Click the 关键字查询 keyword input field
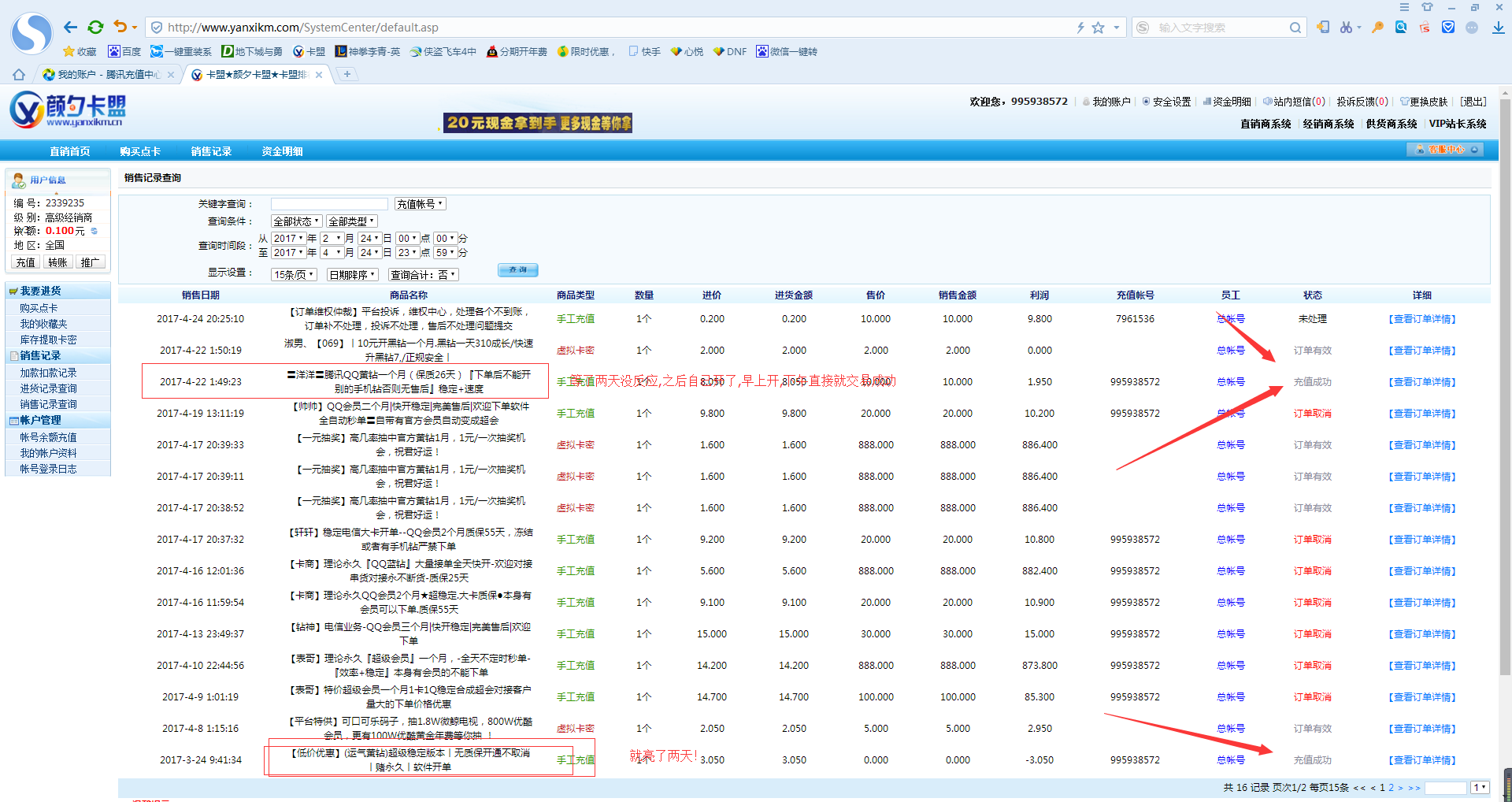This screenshot has width=1512, height=802. point(329,204)
